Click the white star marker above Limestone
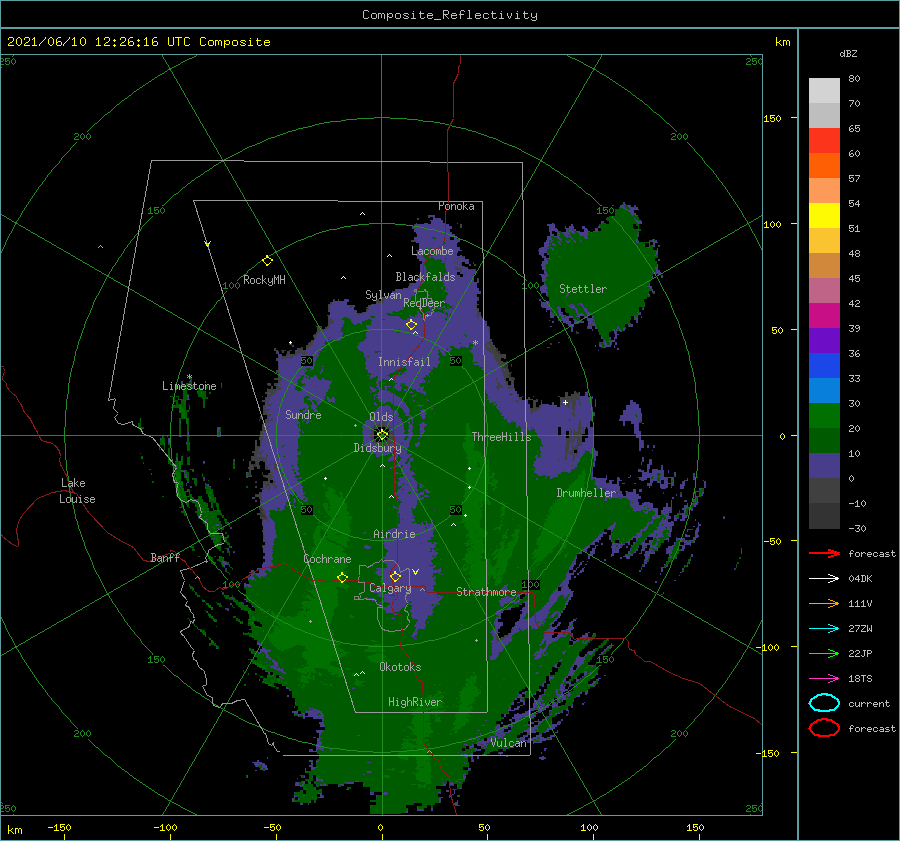The image size is (900, 841). 189,377
